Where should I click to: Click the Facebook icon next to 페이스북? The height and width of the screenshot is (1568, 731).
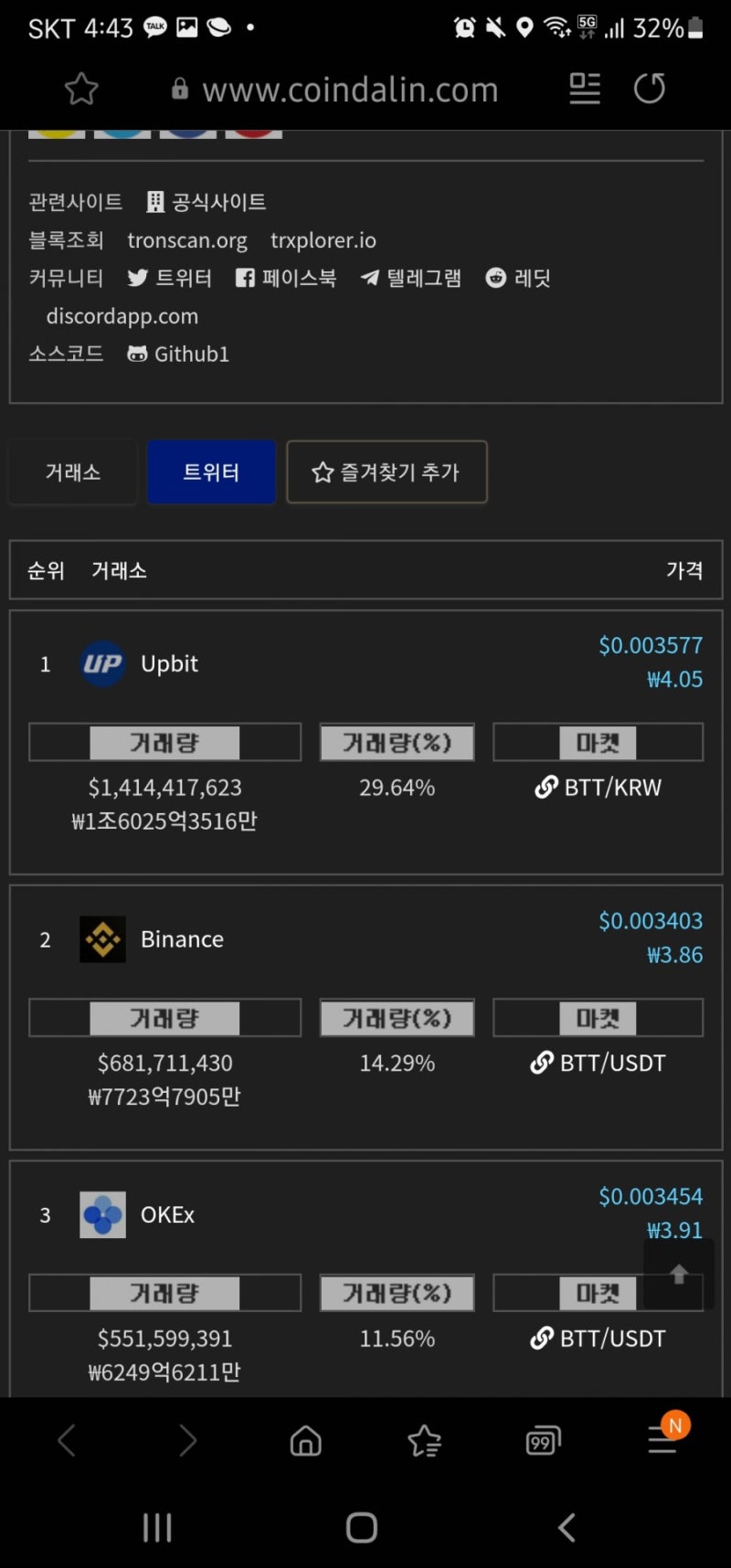coord(245,278)
